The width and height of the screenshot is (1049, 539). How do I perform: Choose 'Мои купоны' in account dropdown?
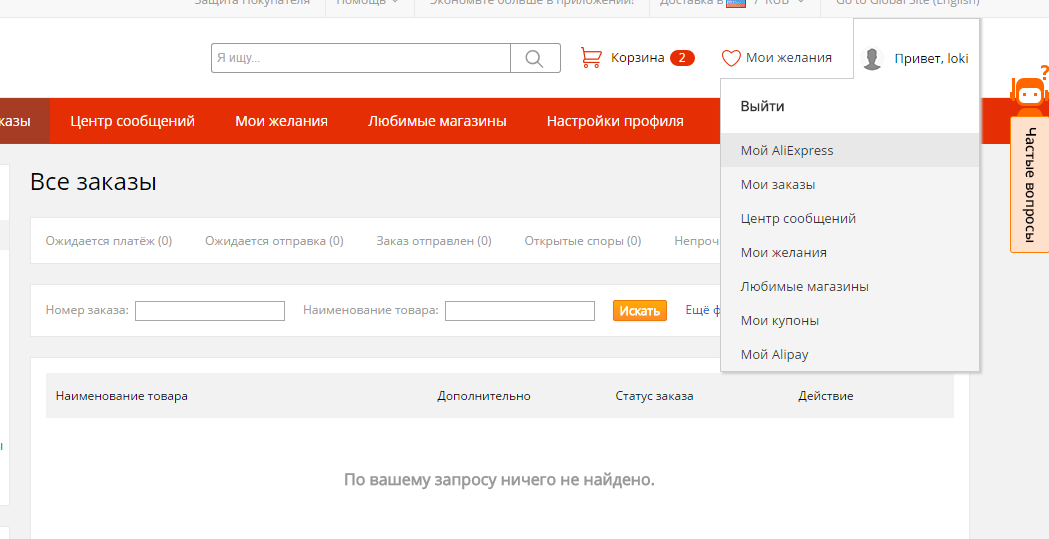tap(850, 320)
